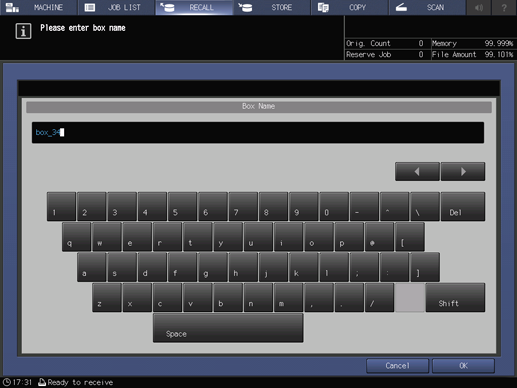Open help via the question mark icon
Viewport: 517px width, 388px height.
tap(504, 7)
